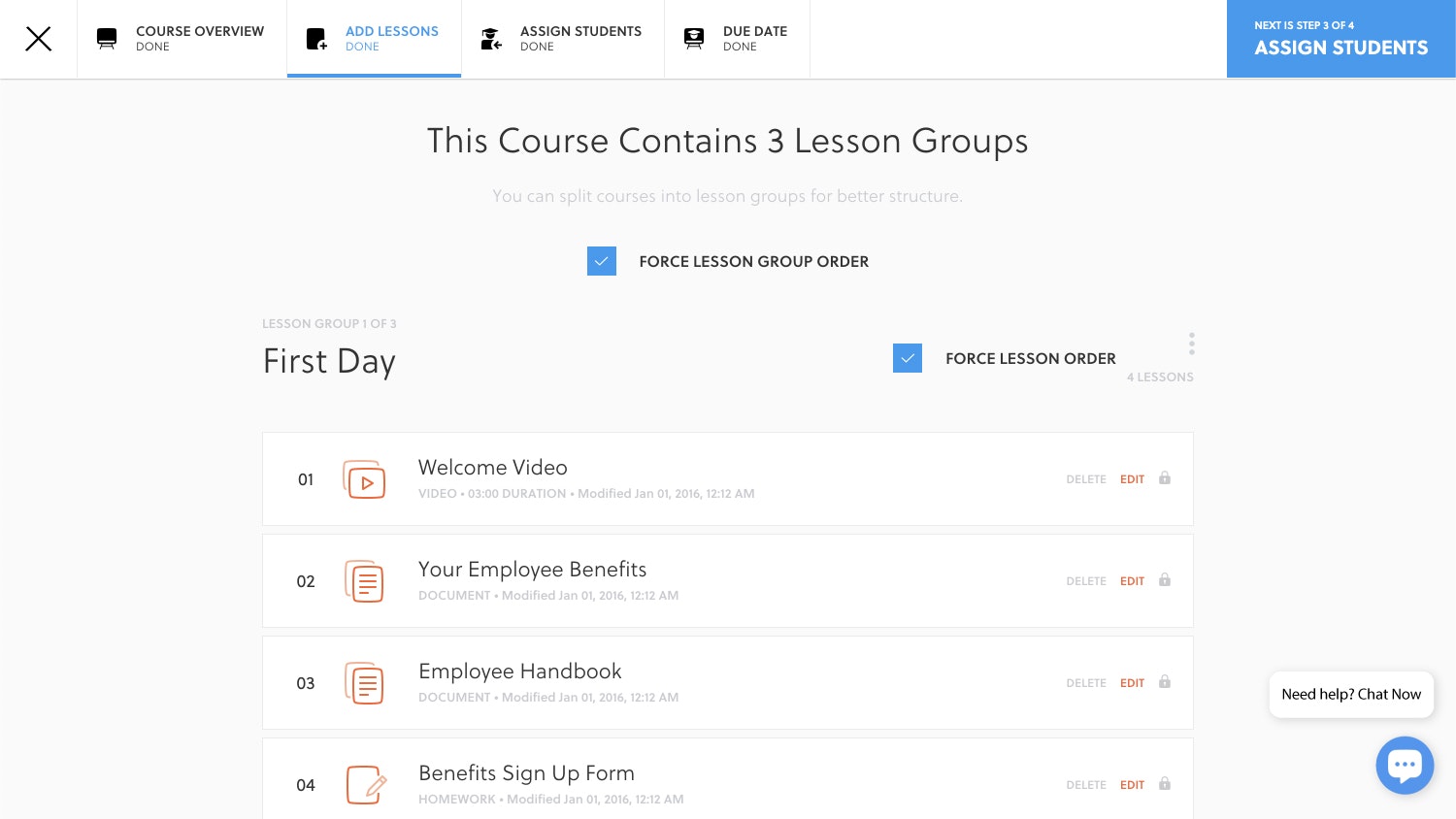Delete the Benefits Sign Up Form lesson
This screenshot has height=819, width=1456.
(x=1086, y=785)
